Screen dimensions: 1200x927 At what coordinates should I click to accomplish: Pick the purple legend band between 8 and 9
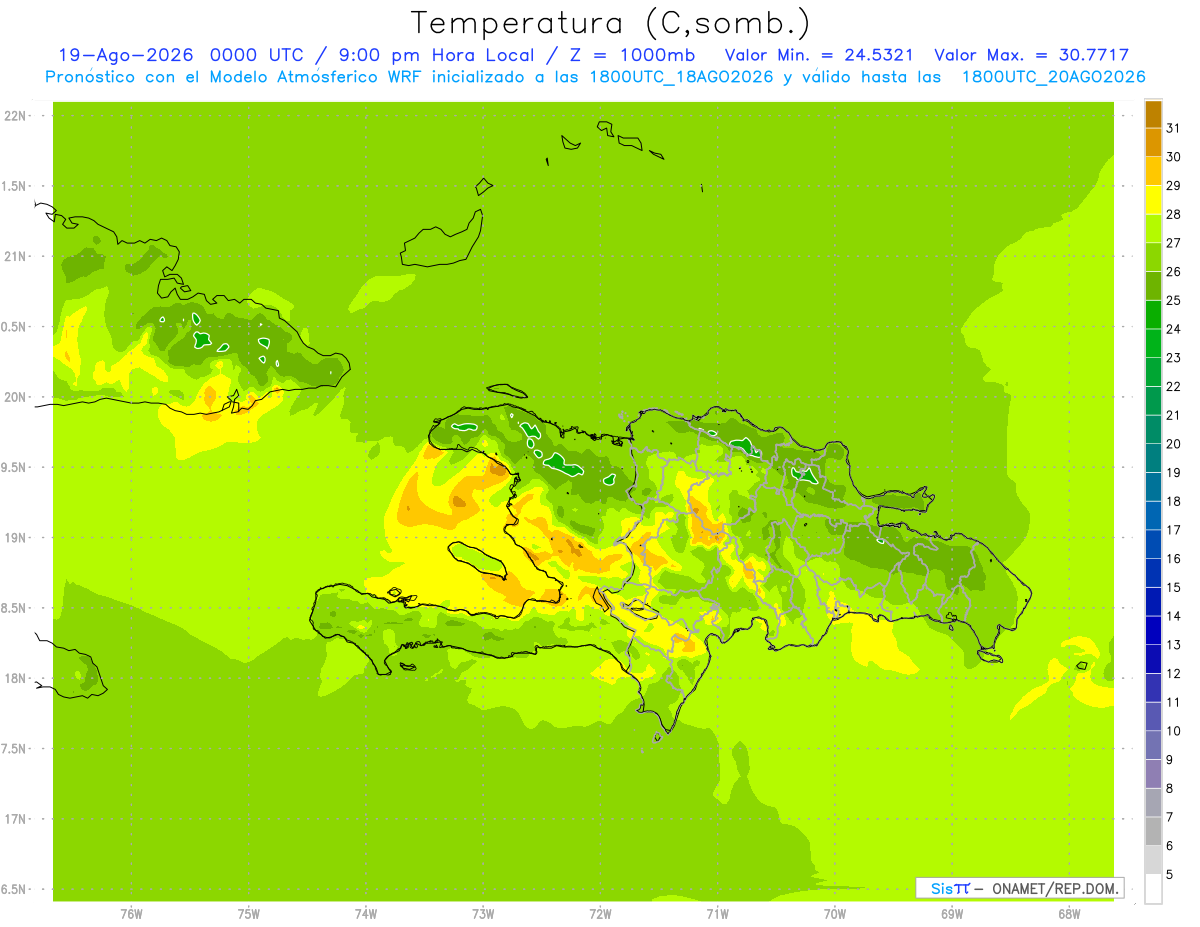click(1153, 774)
